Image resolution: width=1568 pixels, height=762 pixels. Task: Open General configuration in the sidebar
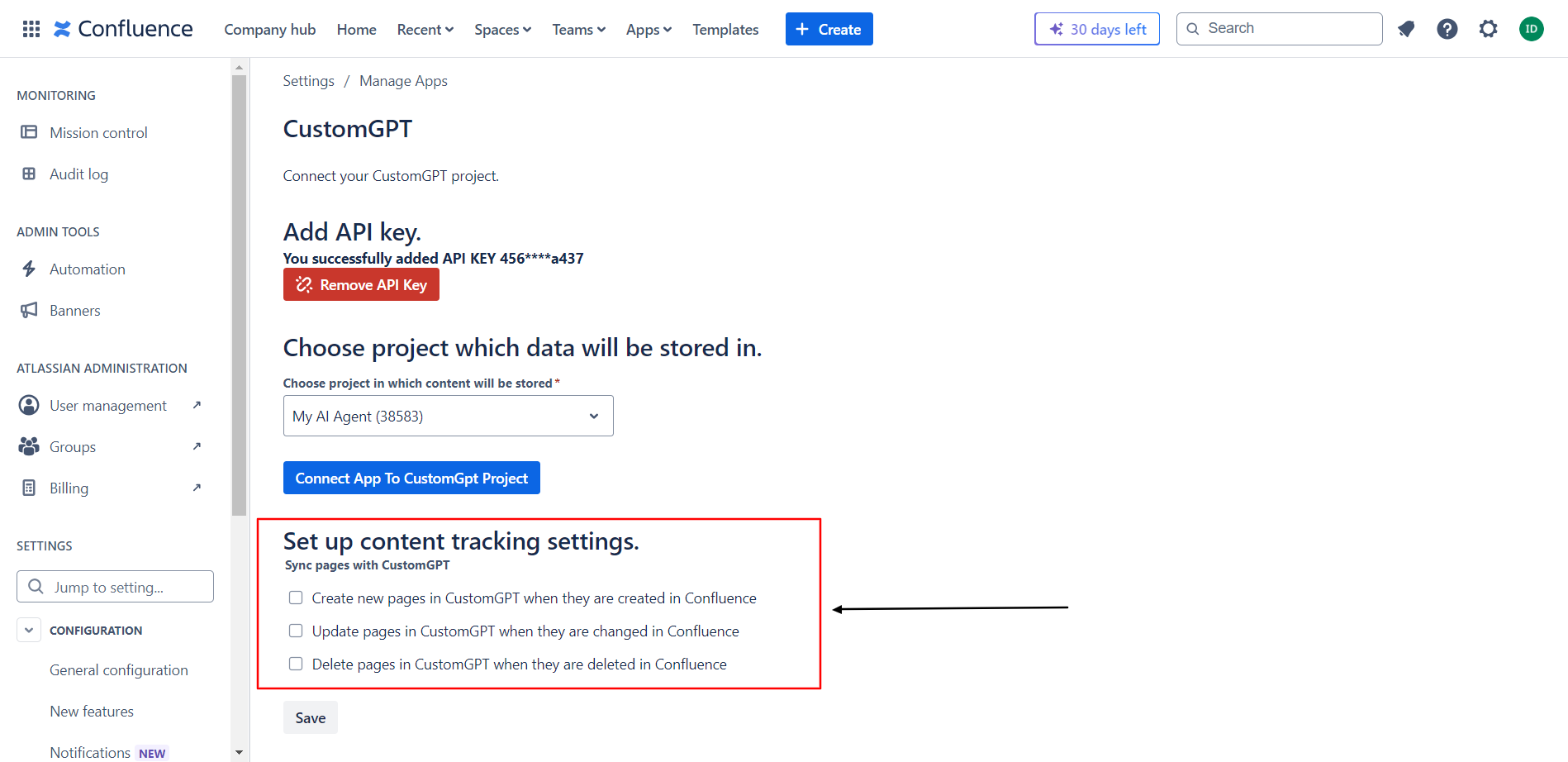[119, 670]
